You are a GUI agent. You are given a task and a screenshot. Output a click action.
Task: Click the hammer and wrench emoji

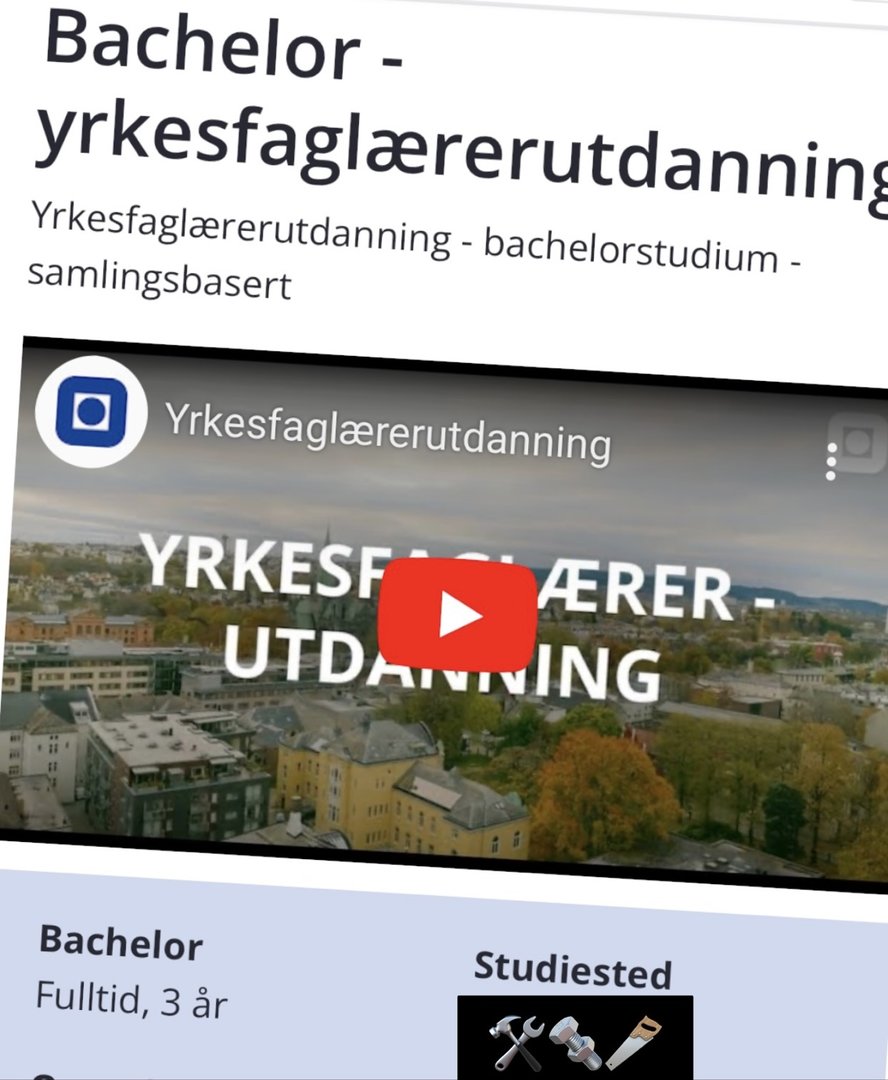[x=517, y=1041]
